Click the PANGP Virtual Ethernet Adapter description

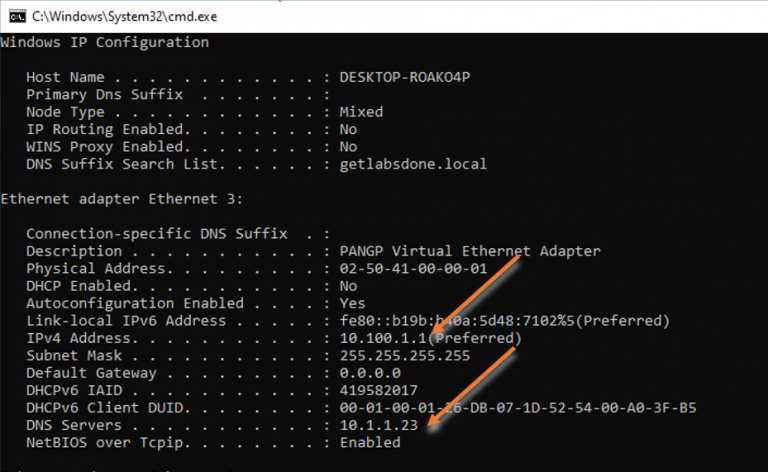470,251
